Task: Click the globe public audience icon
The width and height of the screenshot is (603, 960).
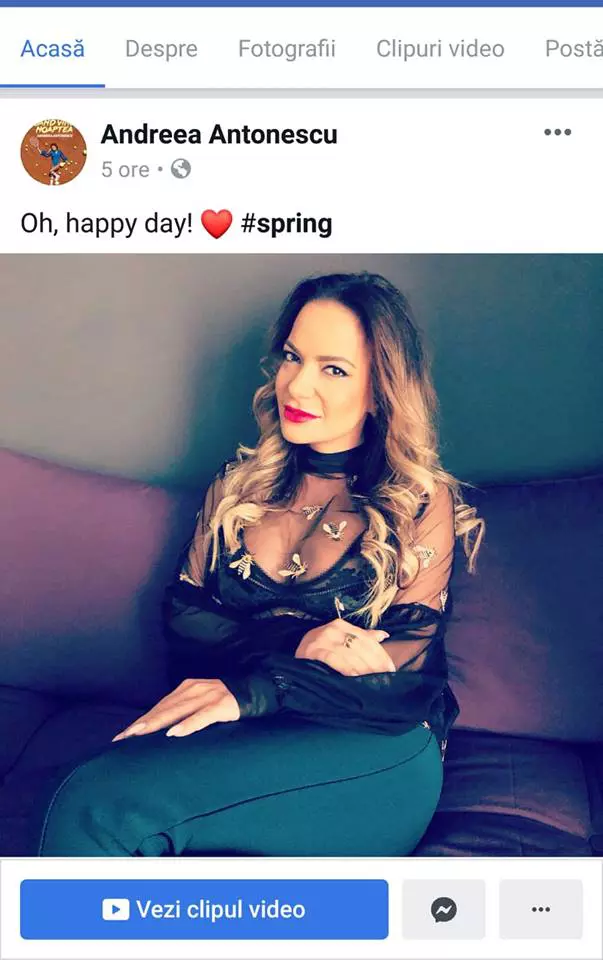Action: [181, 168]
